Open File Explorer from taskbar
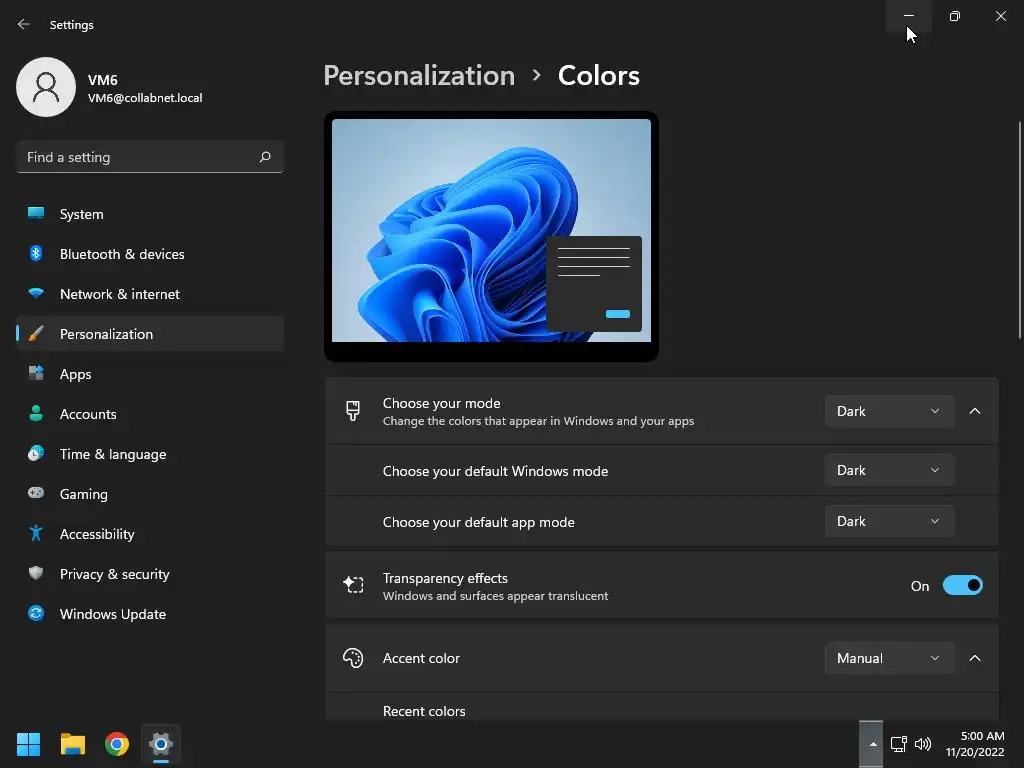Image resolution: width=1024 pixels, height=768 pixels. [x=72, y=744]
